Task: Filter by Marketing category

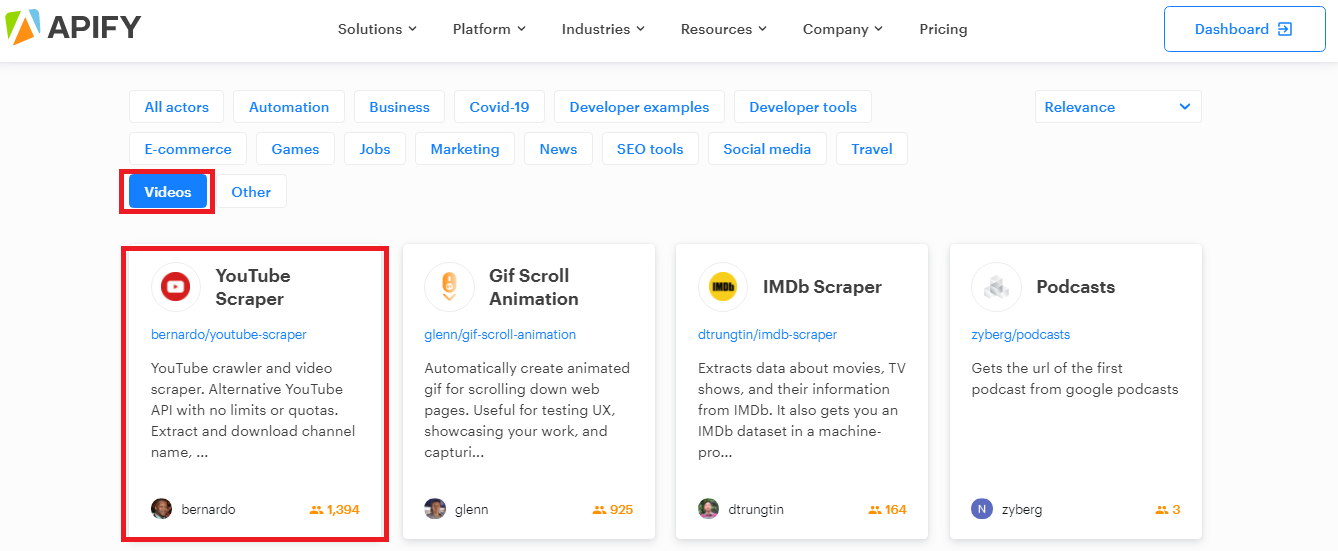Action: [465, 149]
